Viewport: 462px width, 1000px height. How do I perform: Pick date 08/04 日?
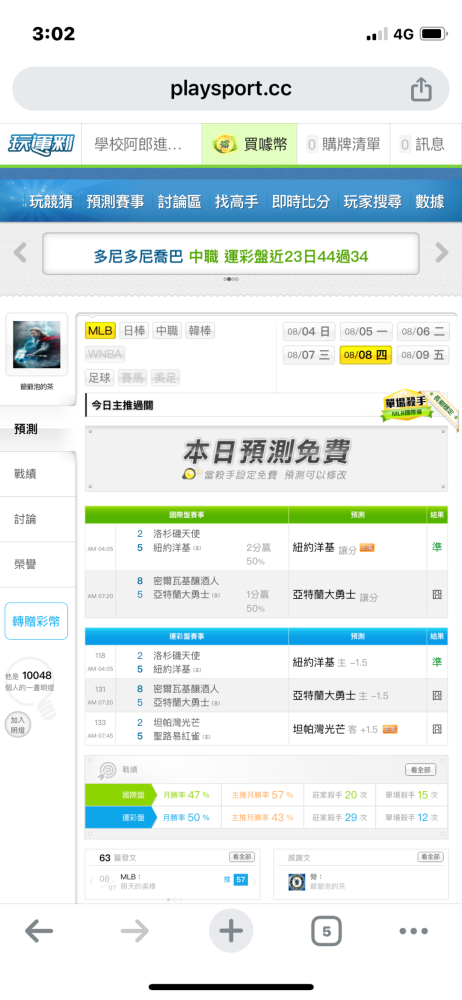coord(309,332)
